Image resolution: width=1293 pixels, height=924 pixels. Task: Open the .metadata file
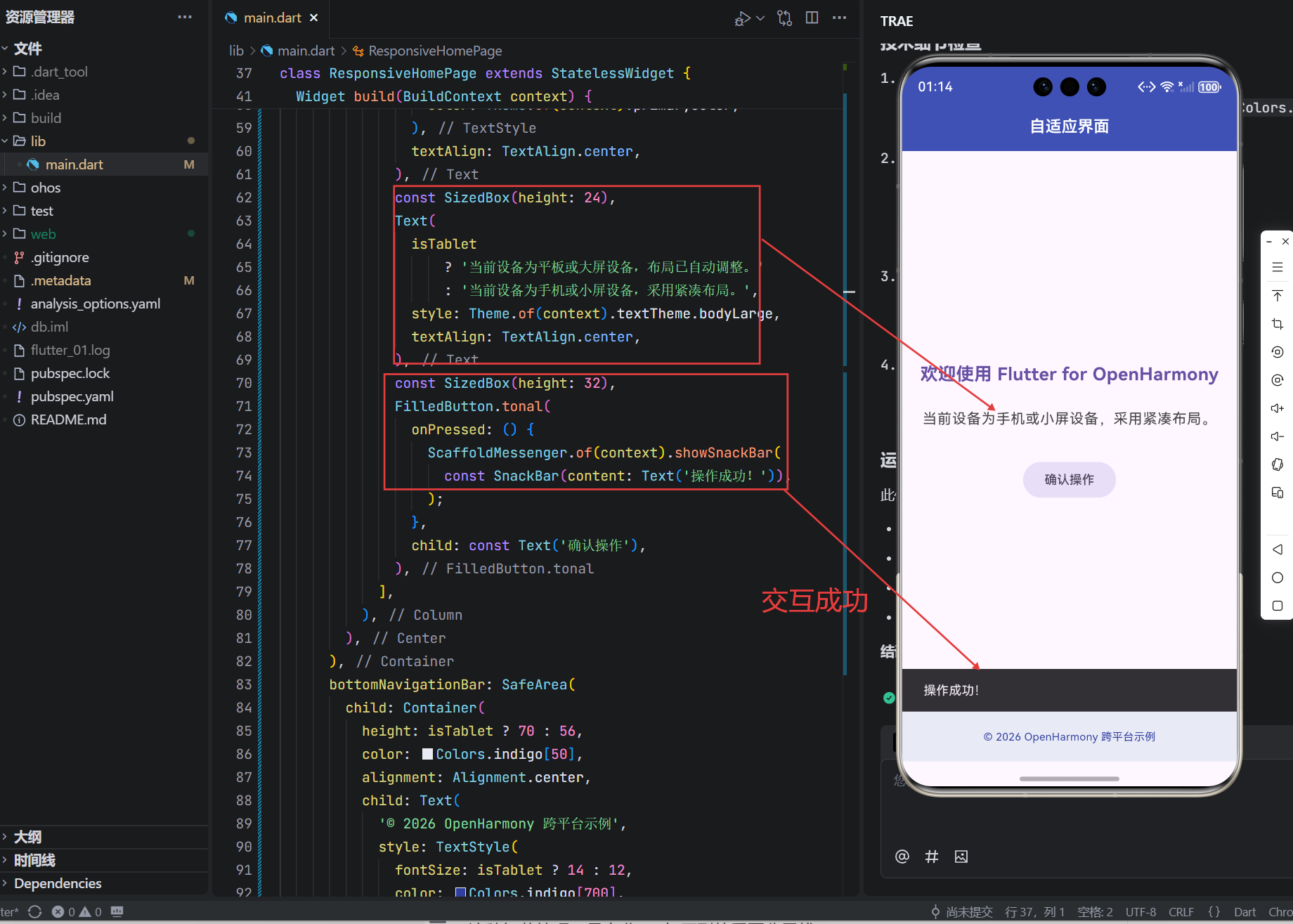pos(60,280)
